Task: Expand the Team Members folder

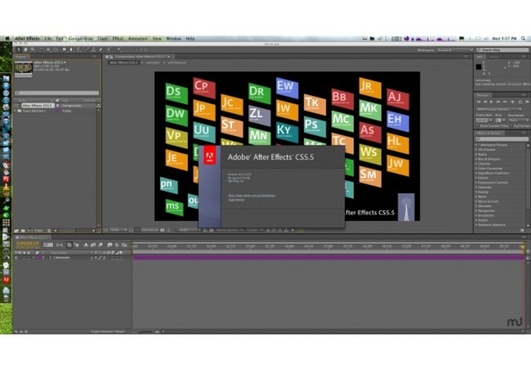Action: click(x=16, y=111)
